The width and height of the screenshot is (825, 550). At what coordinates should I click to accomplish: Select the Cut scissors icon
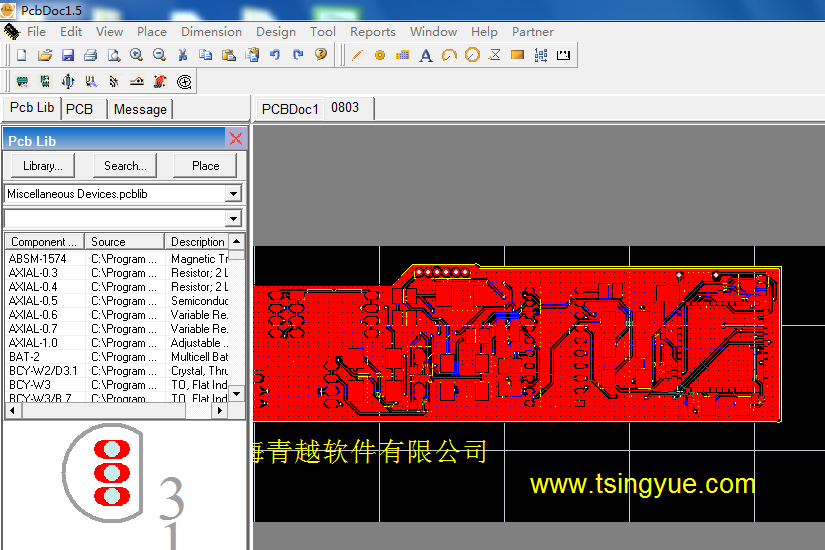pyautogui.click(x=183, y=55)
